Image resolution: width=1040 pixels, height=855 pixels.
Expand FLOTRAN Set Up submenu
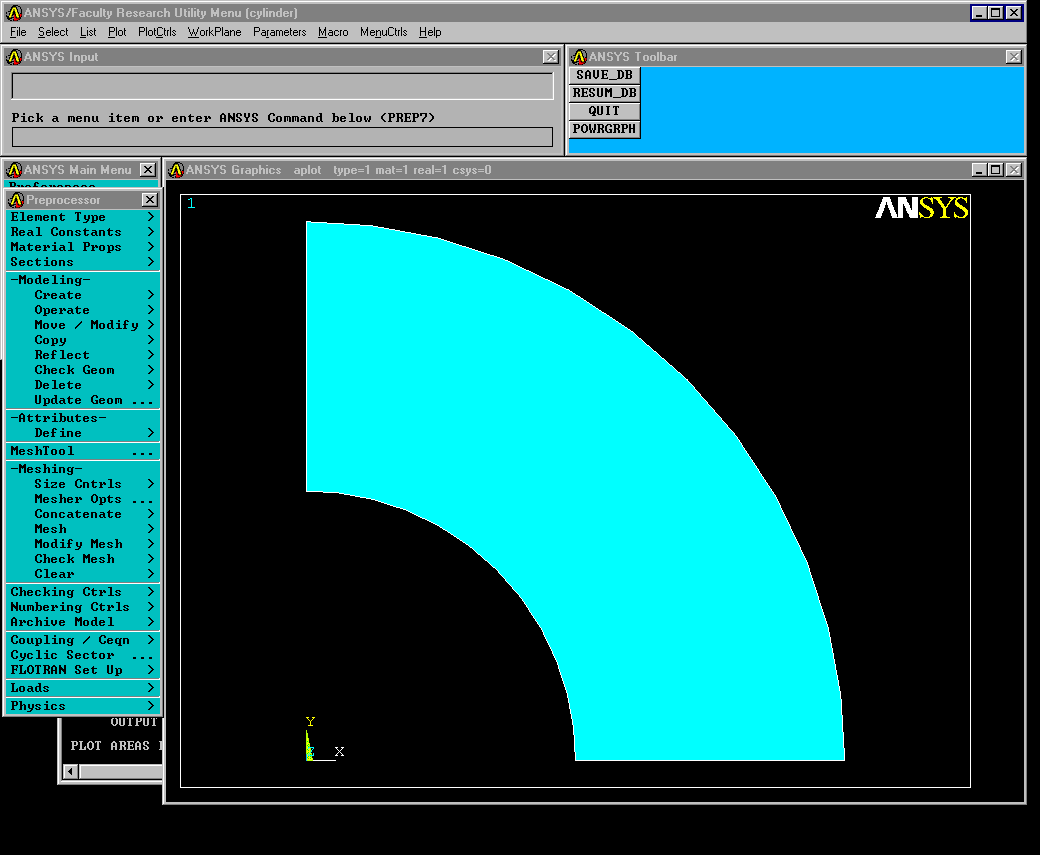click(83, 670)
